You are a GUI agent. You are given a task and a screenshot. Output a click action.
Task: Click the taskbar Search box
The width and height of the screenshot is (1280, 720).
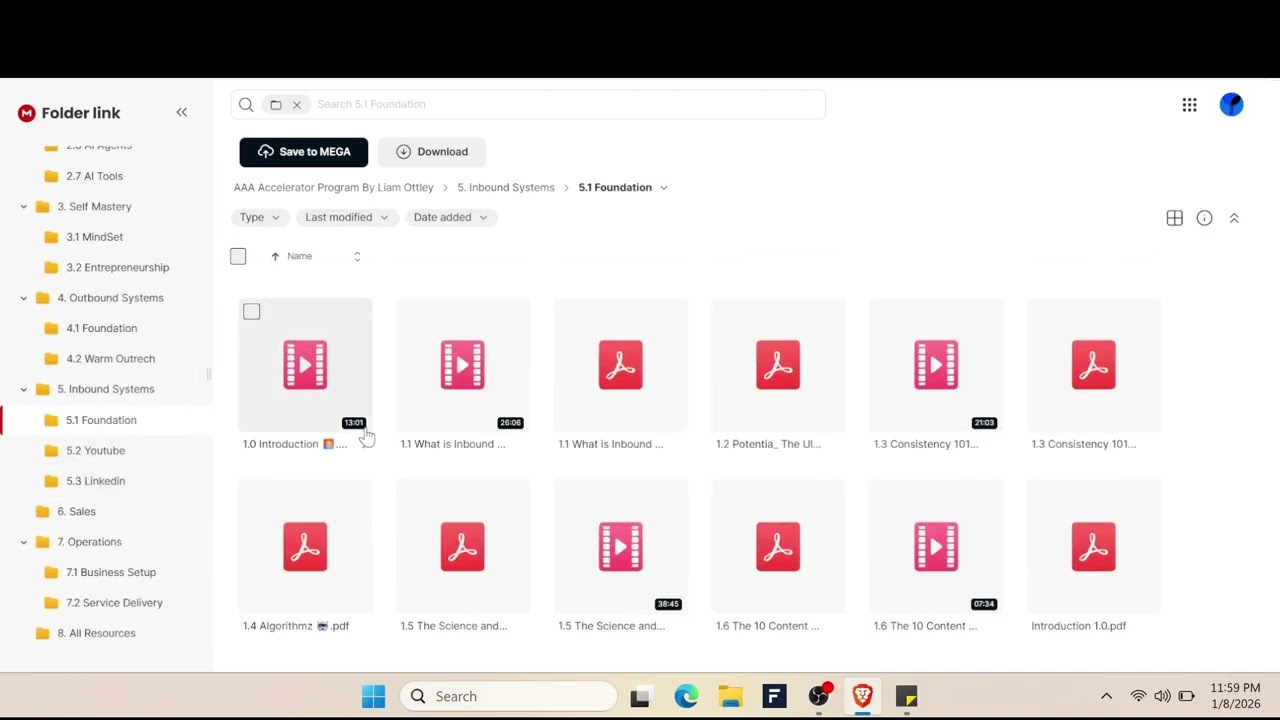pyautogui.click(x=509, y=696)
